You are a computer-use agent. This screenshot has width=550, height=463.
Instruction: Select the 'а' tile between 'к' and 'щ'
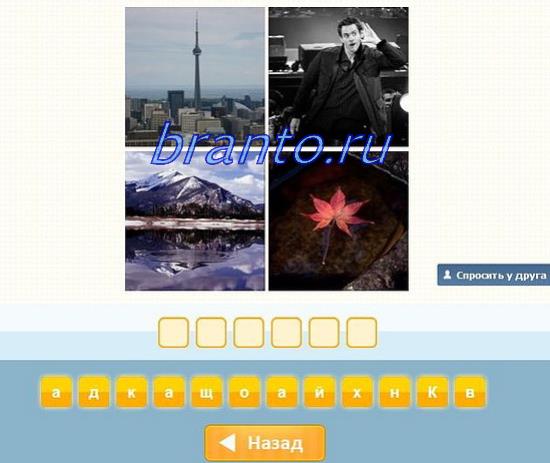point(169,392)
